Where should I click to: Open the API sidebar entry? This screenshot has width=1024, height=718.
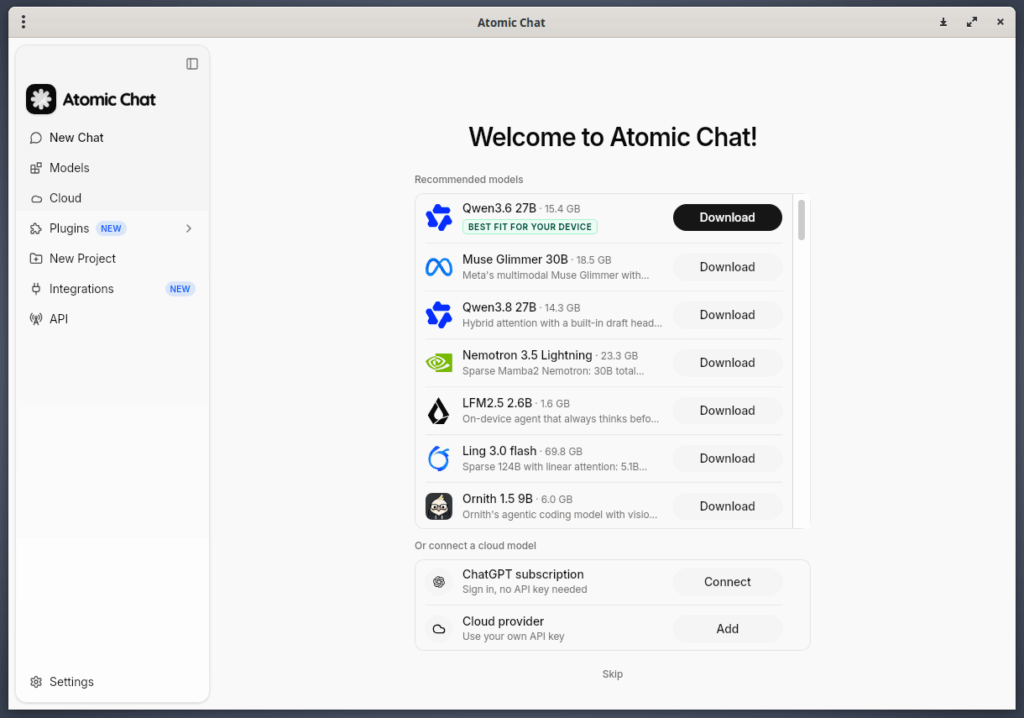tap(112, 319)
